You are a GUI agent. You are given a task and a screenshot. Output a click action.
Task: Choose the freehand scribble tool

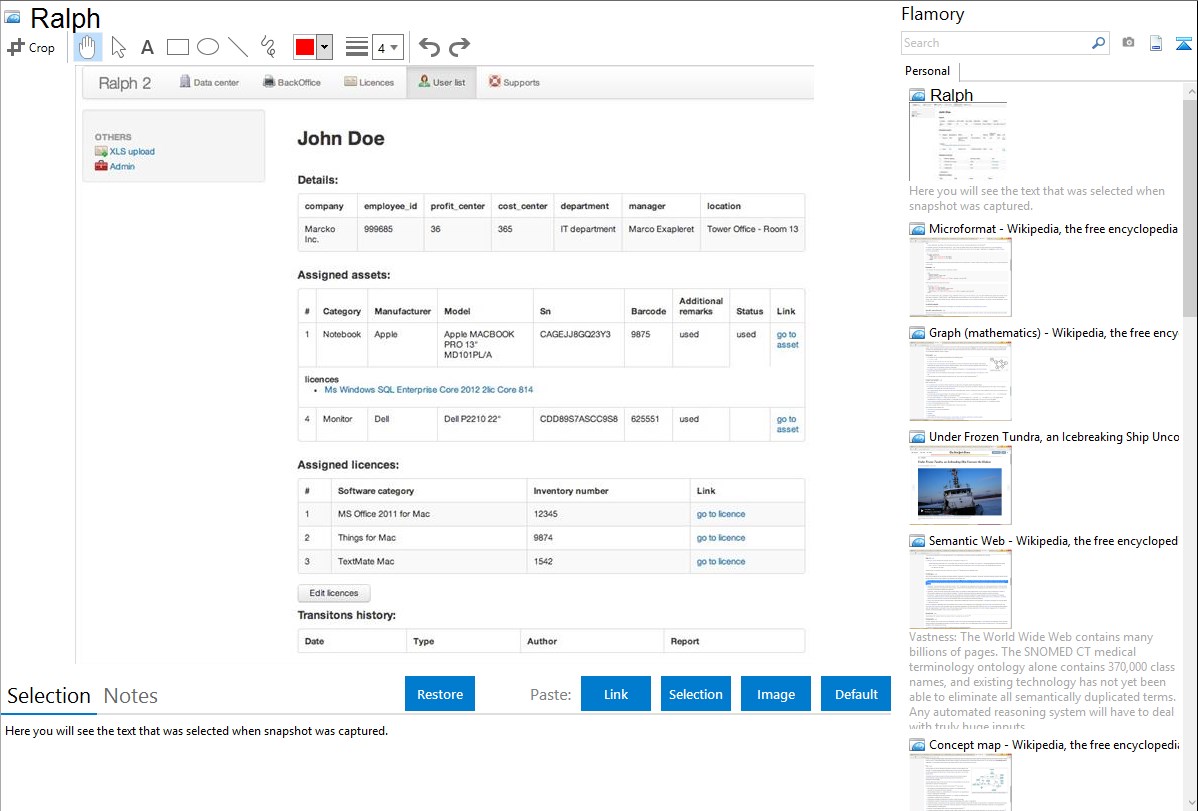[x=268, y=47]
